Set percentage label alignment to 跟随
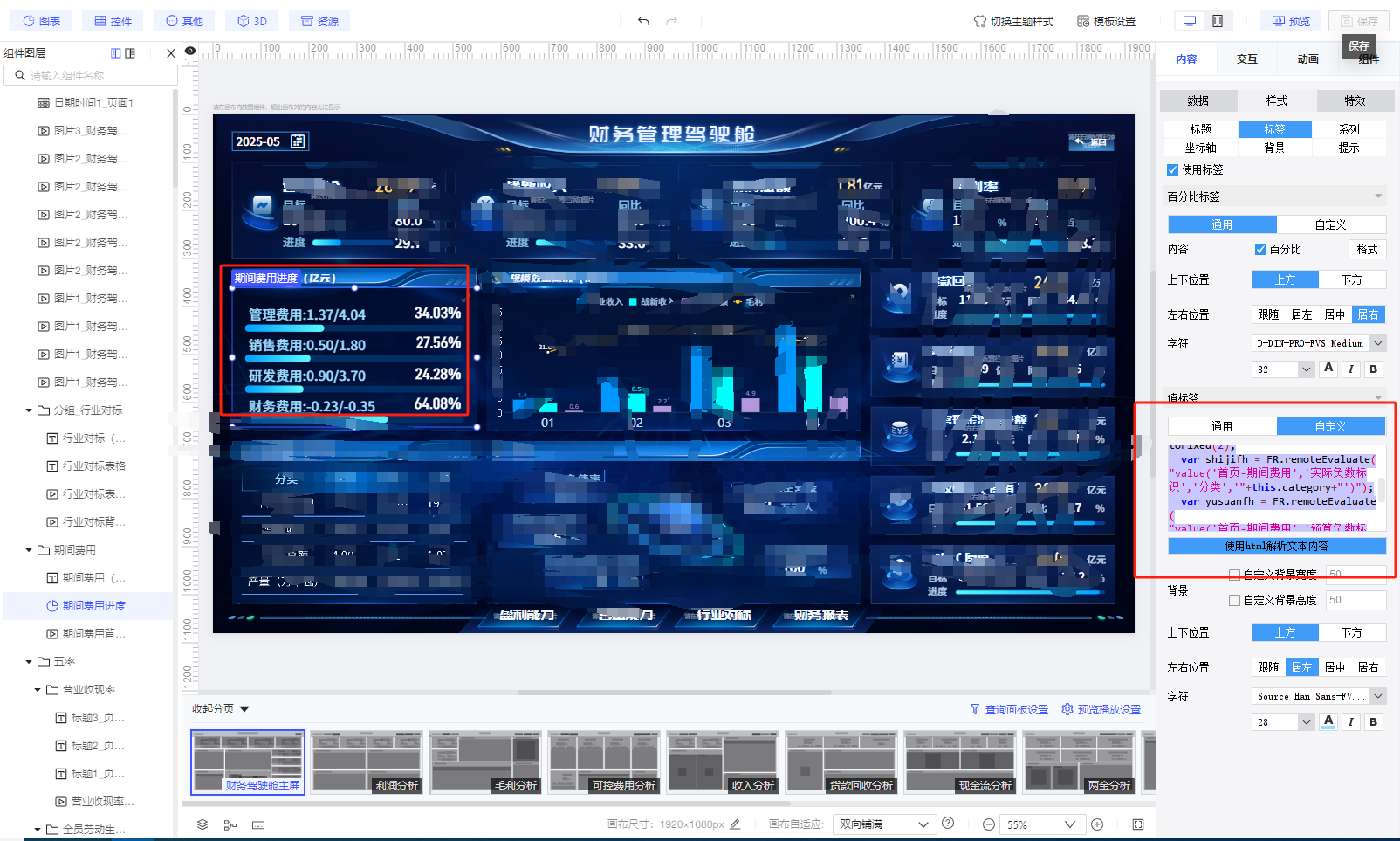 [1268, 314]
